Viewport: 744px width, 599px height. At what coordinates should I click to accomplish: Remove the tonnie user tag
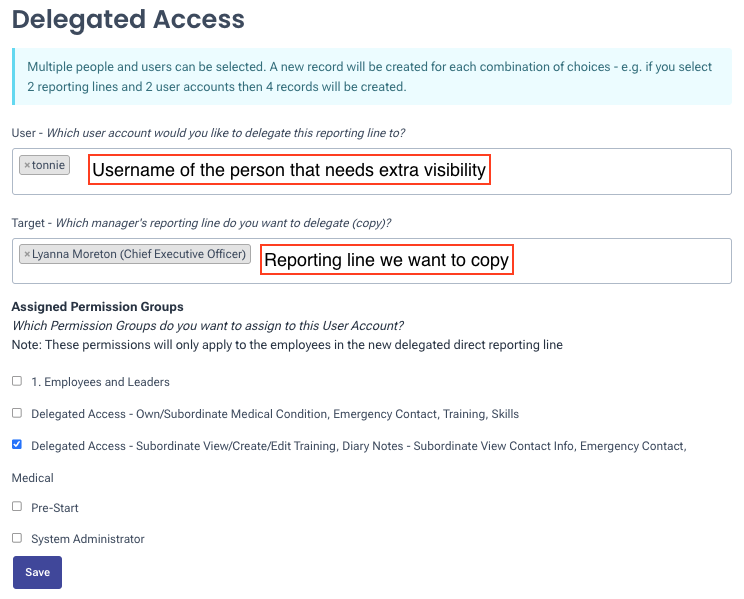(27, 165)
